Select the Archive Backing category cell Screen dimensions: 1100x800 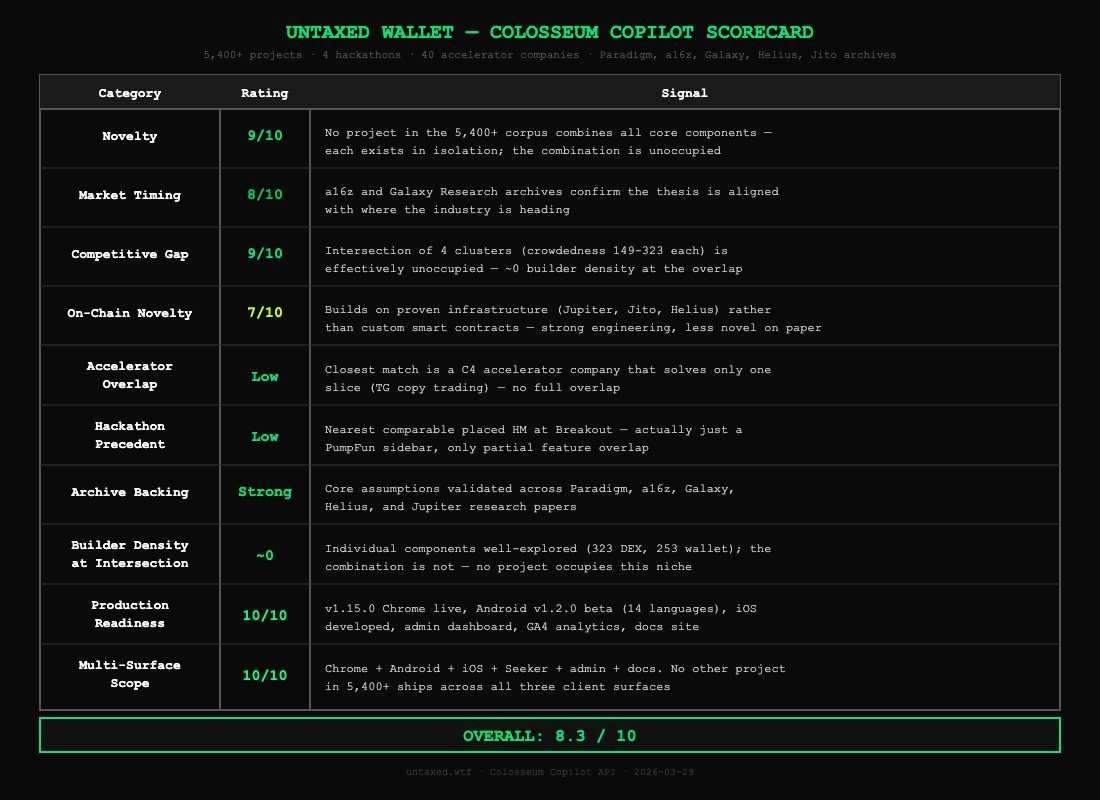[x=130, y=495]
